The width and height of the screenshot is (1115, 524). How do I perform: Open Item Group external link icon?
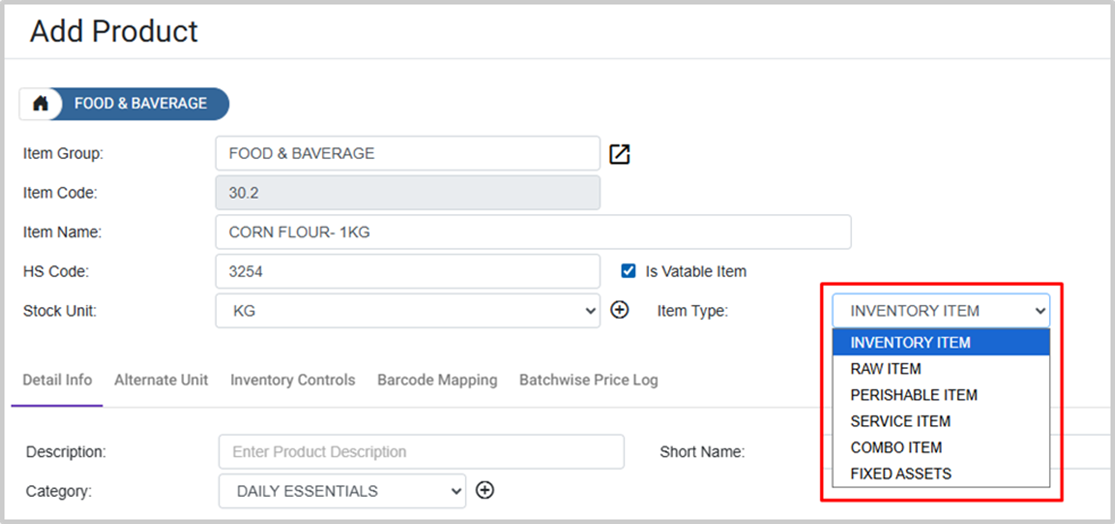pyautogui.click(x=620, y=154)
